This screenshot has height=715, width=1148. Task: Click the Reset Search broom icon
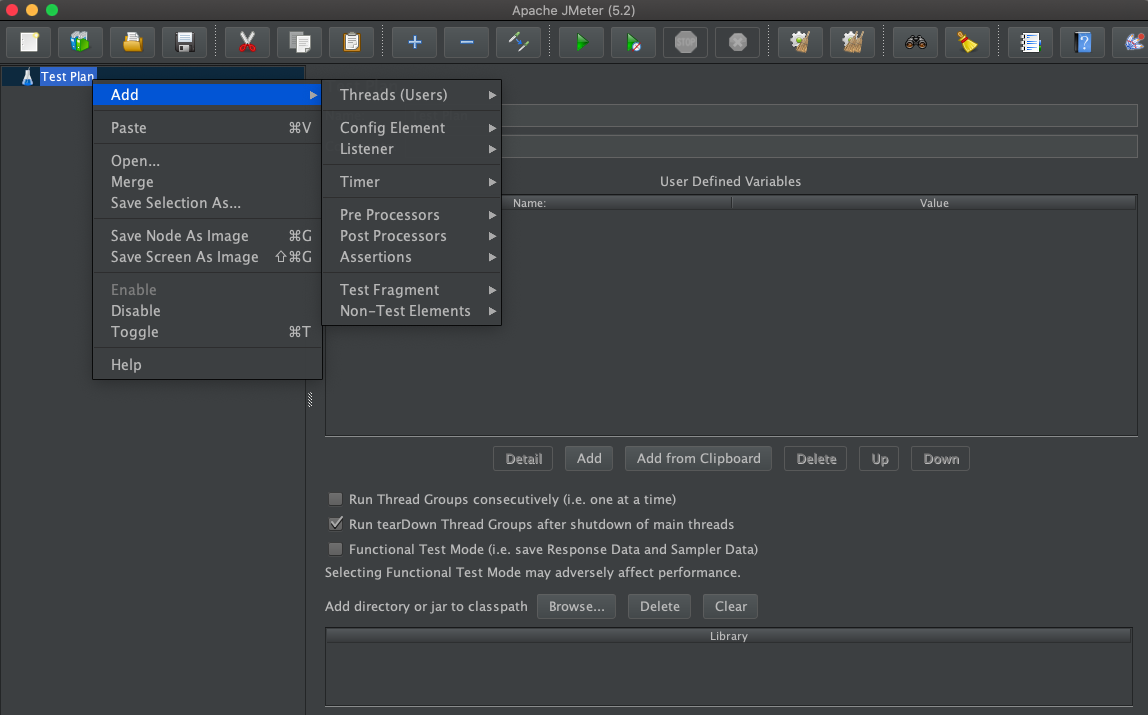(x=967, y=42)
